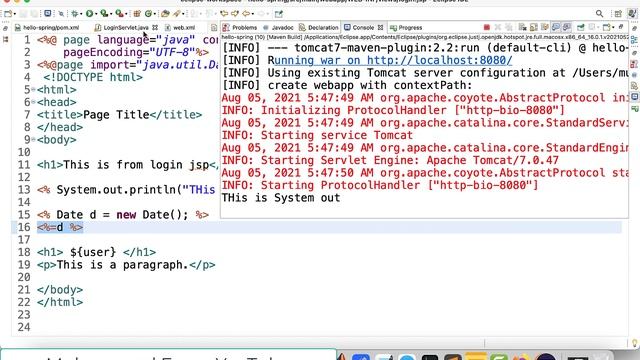
Task: Open the http://localhost:8080/ console link
Action: pyautogui.click(x=393, y=60)
